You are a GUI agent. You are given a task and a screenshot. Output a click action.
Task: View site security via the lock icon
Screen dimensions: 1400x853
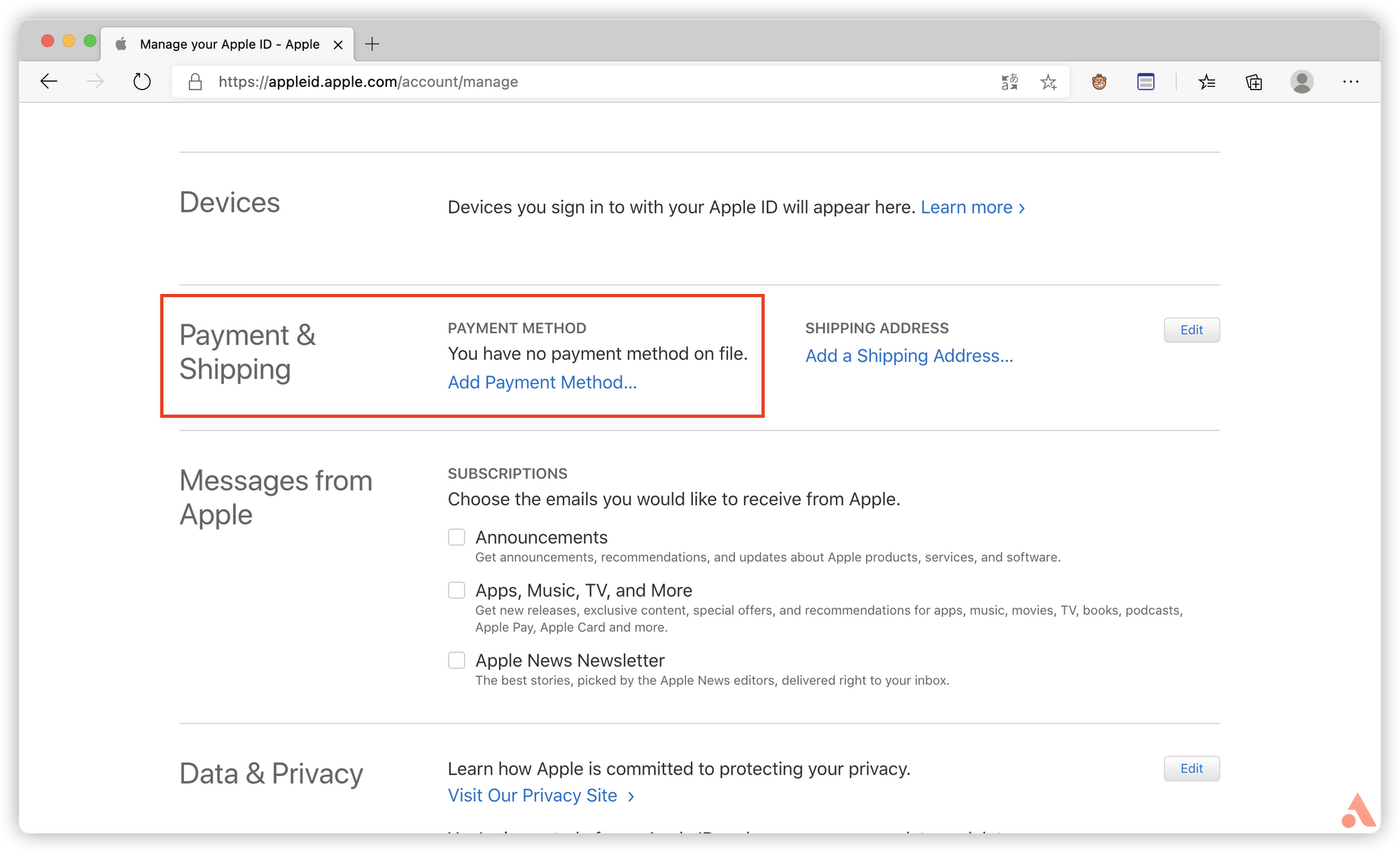tap(195, 81)
